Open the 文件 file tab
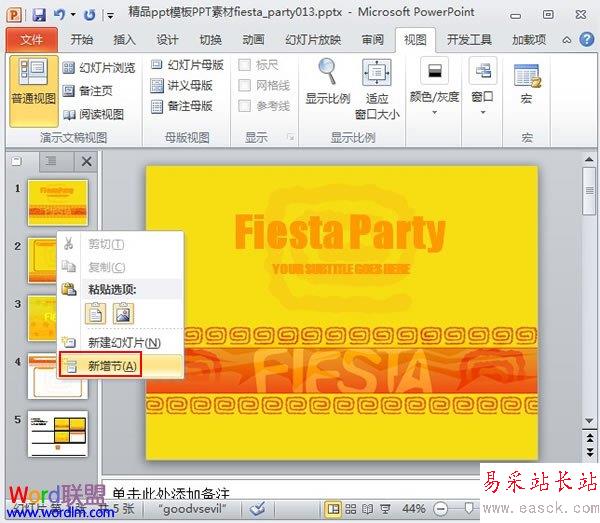 tap(32, 40)
